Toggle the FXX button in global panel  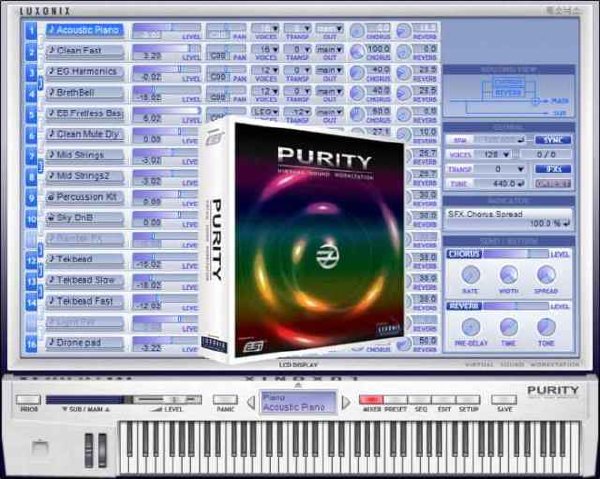click(x=553, y=169)
